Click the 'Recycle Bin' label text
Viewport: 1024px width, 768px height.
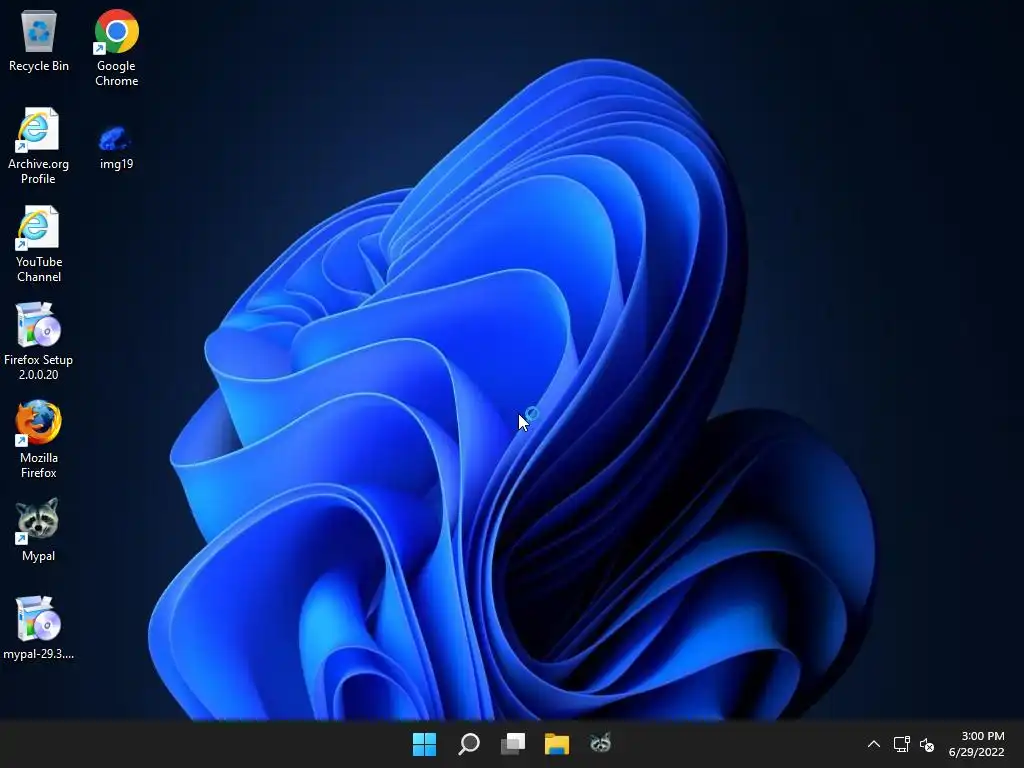39,66
